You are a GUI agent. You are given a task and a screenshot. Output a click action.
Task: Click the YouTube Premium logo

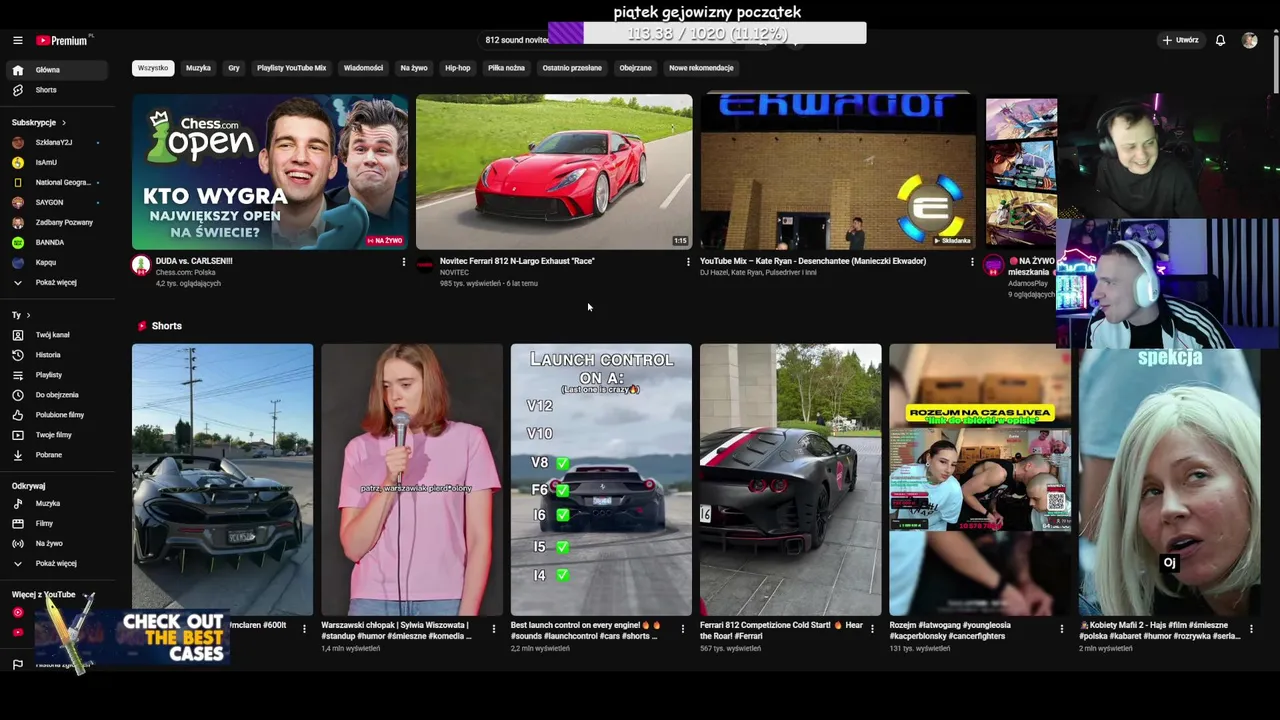pyautogui.click(x=64, y=40)
